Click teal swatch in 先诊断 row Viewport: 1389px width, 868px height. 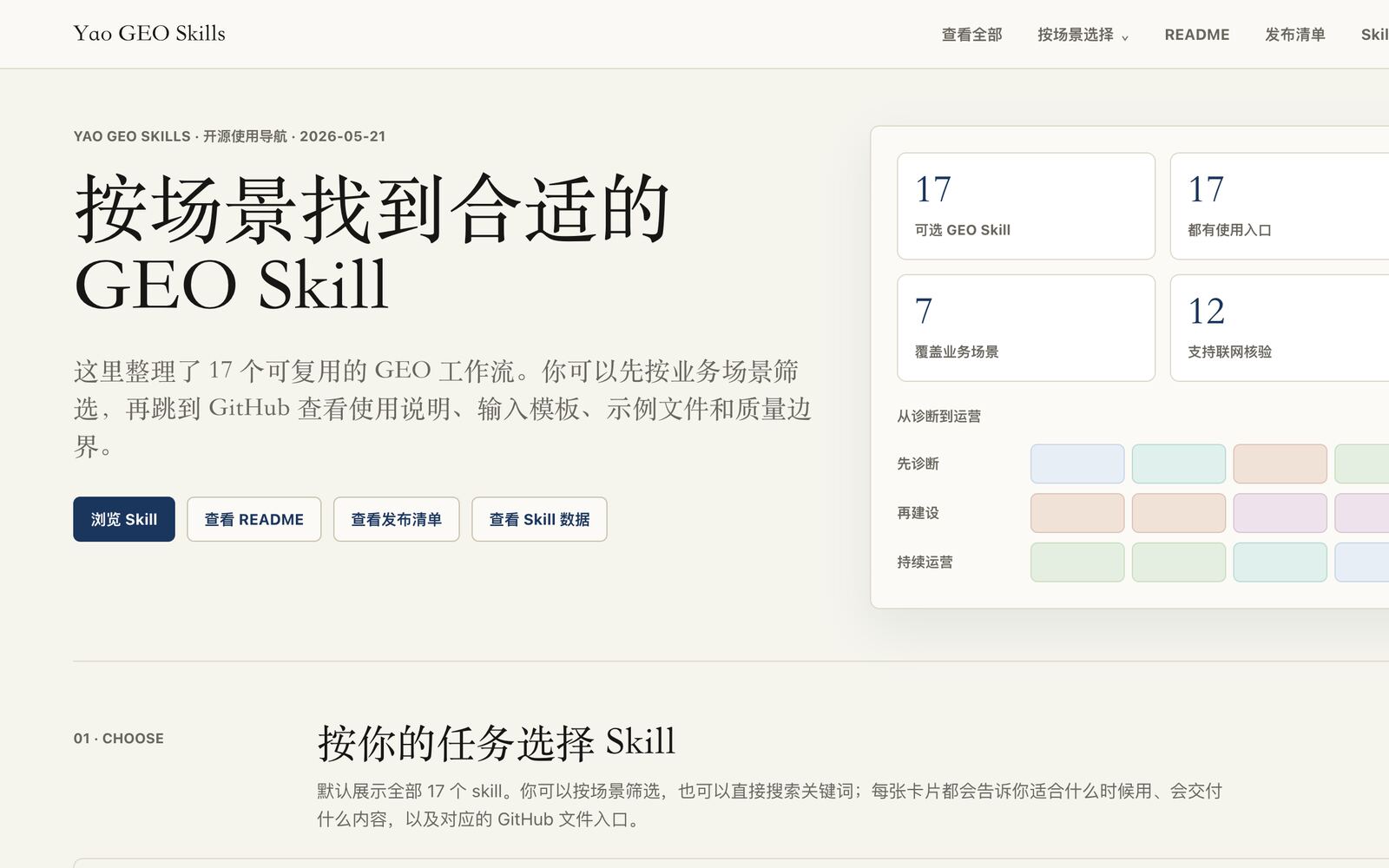[1179, 464]
